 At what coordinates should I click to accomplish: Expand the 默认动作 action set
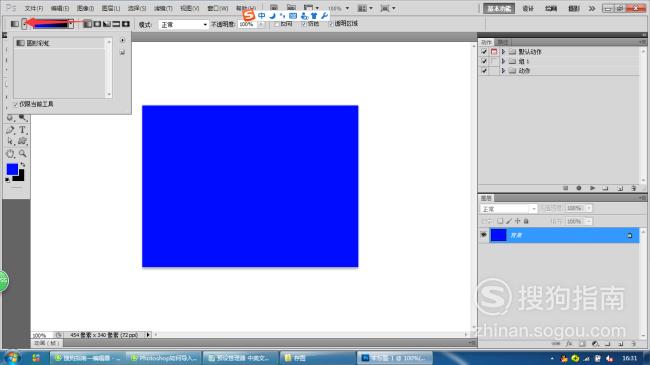coord(503,51)
